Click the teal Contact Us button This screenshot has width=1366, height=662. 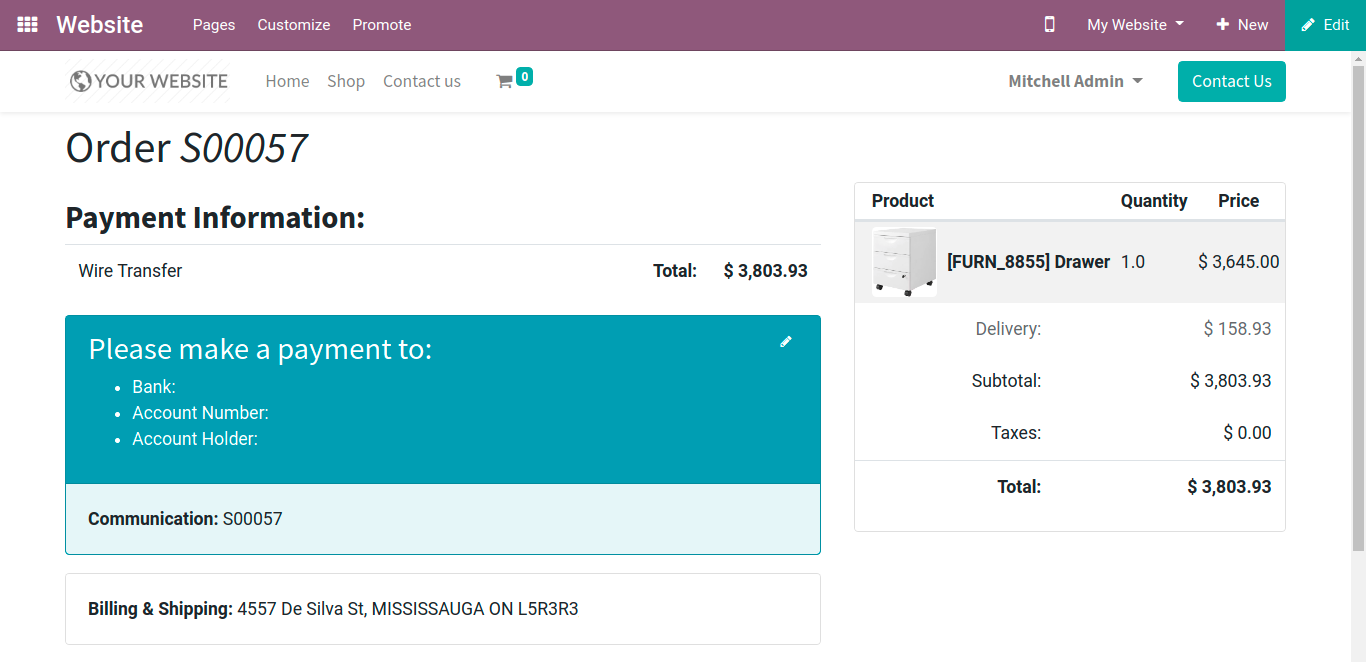[x=1231, y=81]
